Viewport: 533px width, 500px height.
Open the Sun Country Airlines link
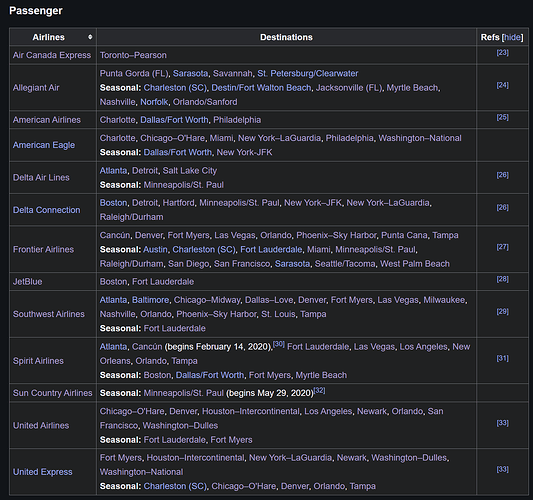[52, 393]
